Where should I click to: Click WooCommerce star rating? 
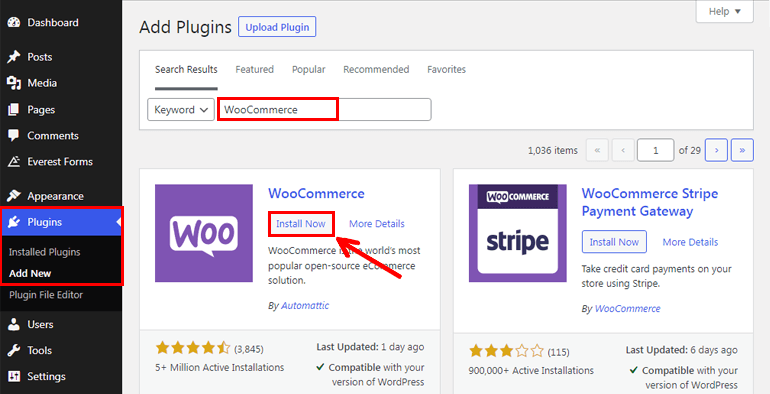193,348
